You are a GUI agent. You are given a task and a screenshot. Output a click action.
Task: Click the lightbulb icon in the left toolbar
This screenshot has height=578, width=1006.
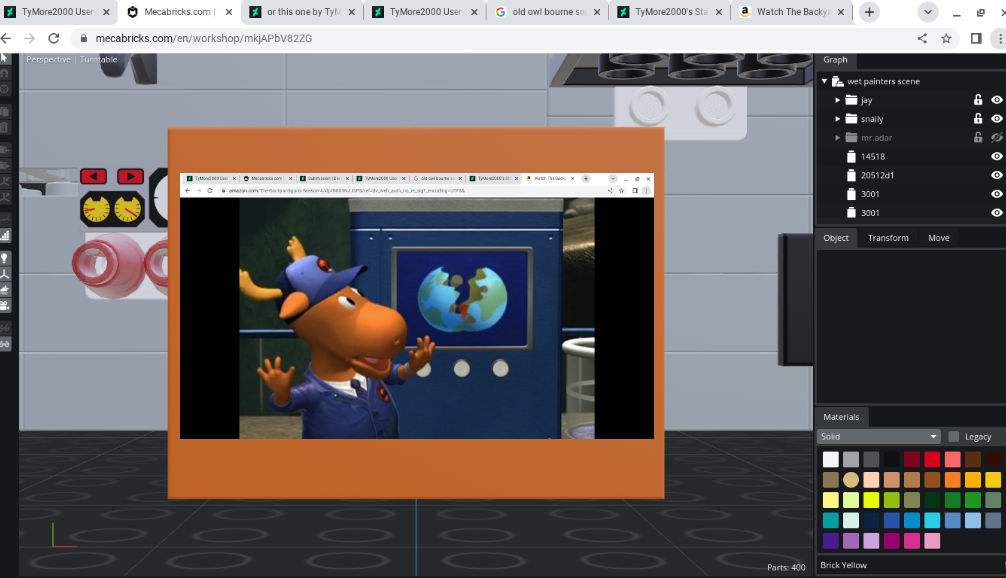tap(4, 258)
